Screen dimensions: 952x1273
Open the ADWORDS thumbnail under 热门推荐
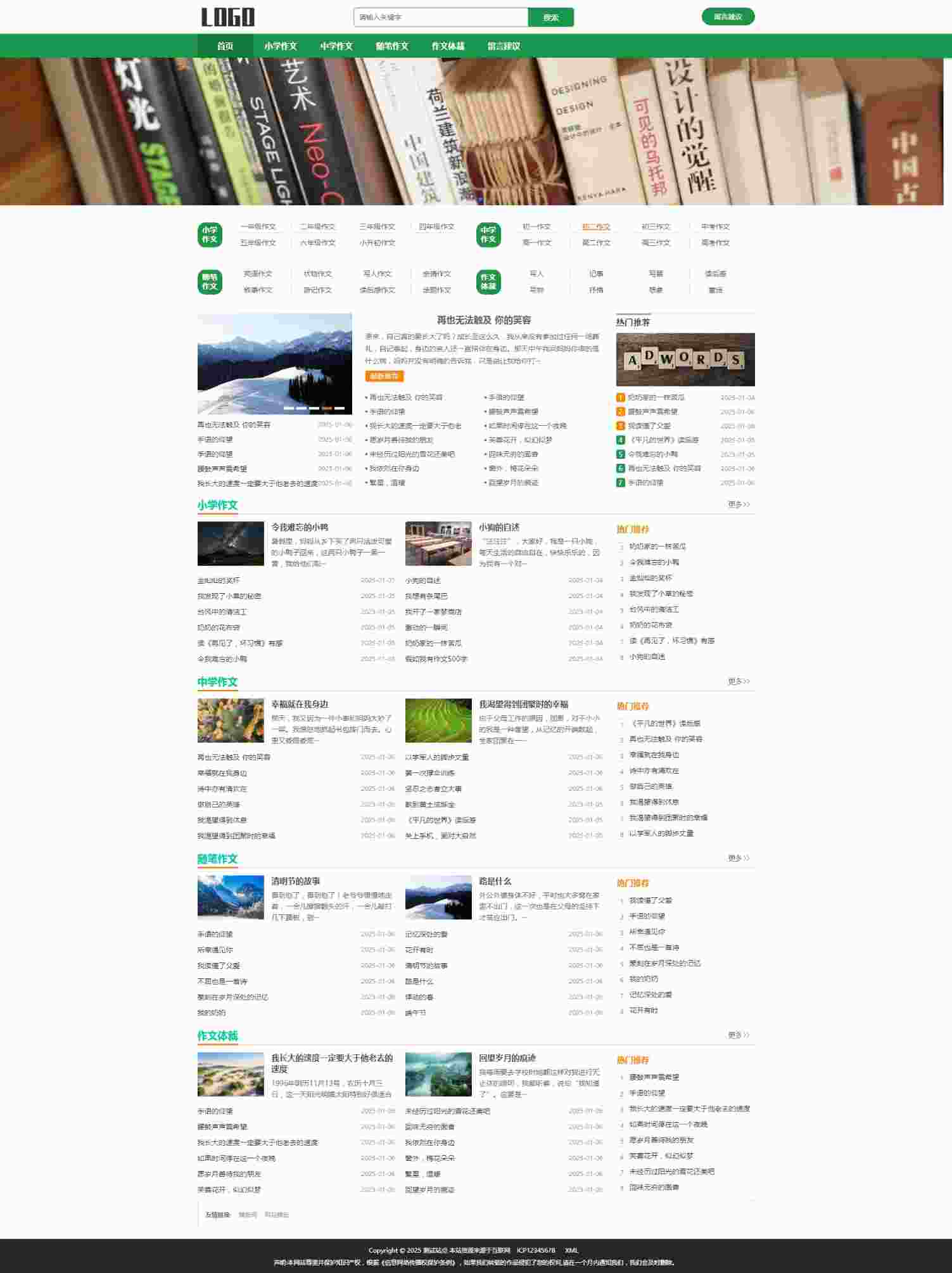685,359
